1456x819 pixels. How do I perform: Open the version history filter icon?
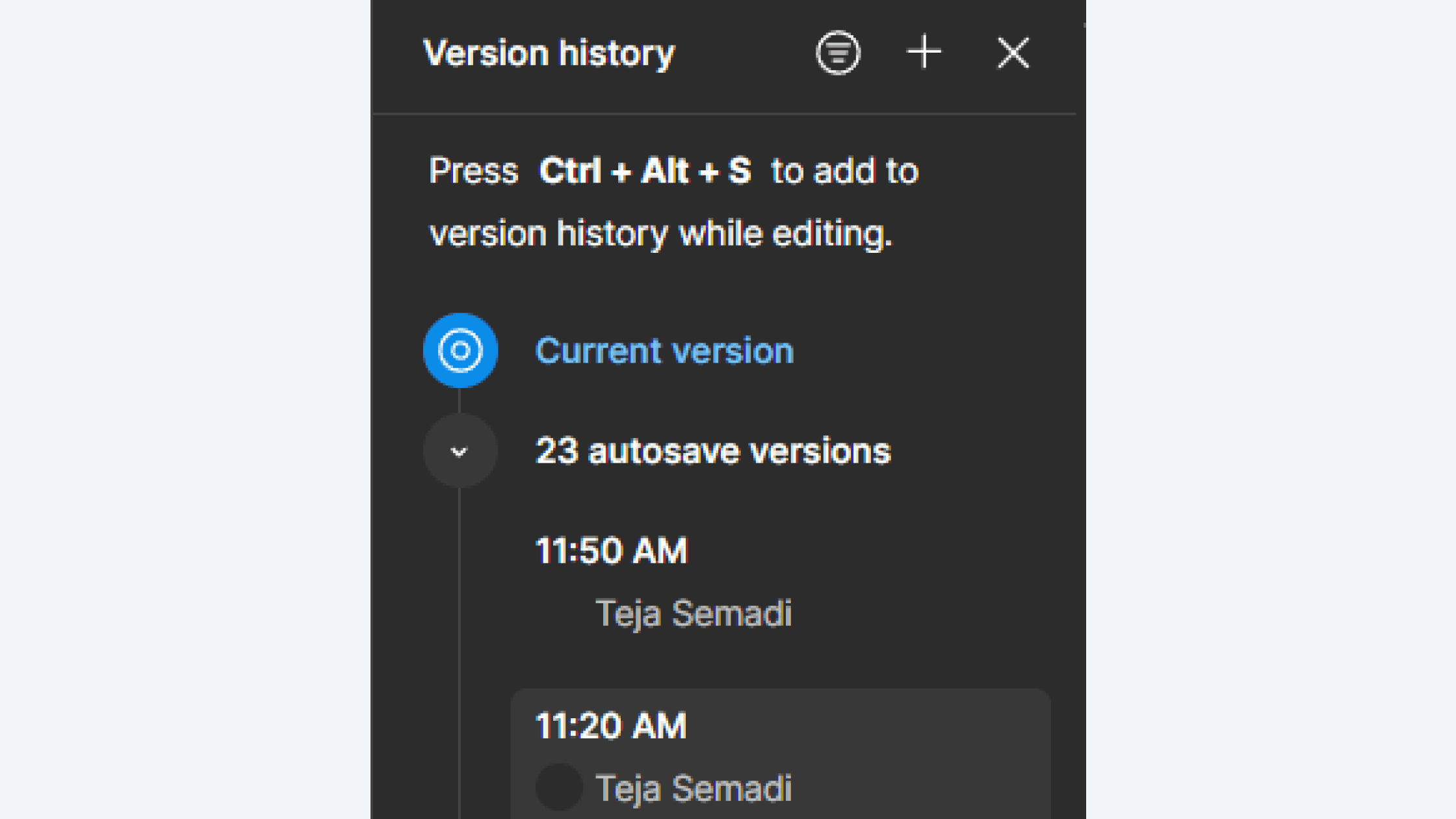838,53
